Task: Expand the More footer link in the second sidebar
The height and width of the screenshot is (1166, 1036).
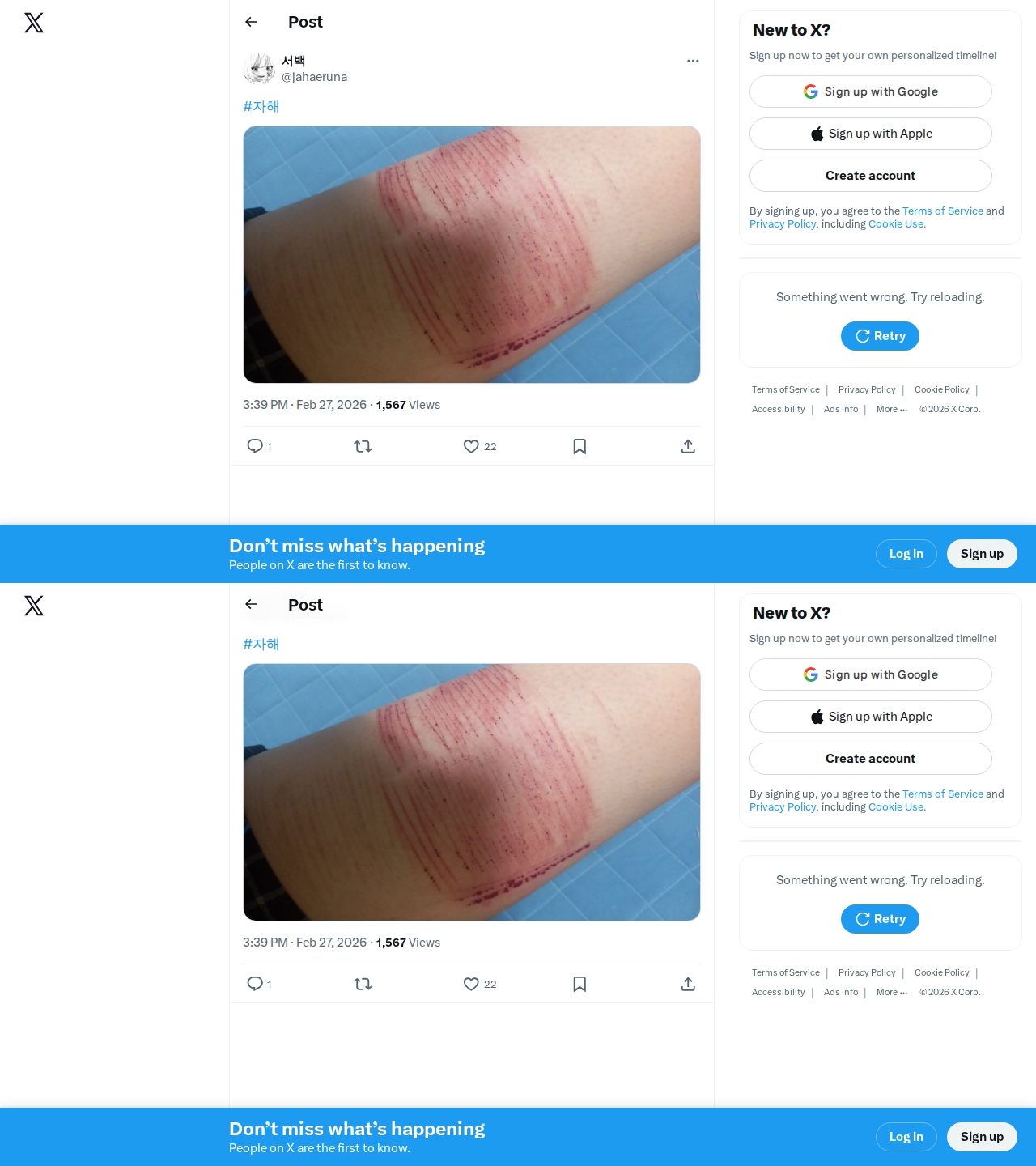Action: [892, 992]
